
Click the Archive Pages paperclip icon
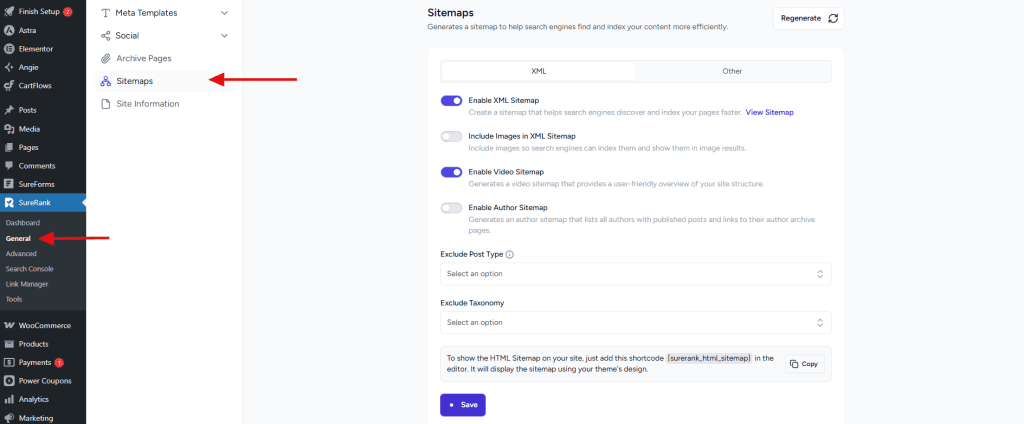[x=106, y=59]
